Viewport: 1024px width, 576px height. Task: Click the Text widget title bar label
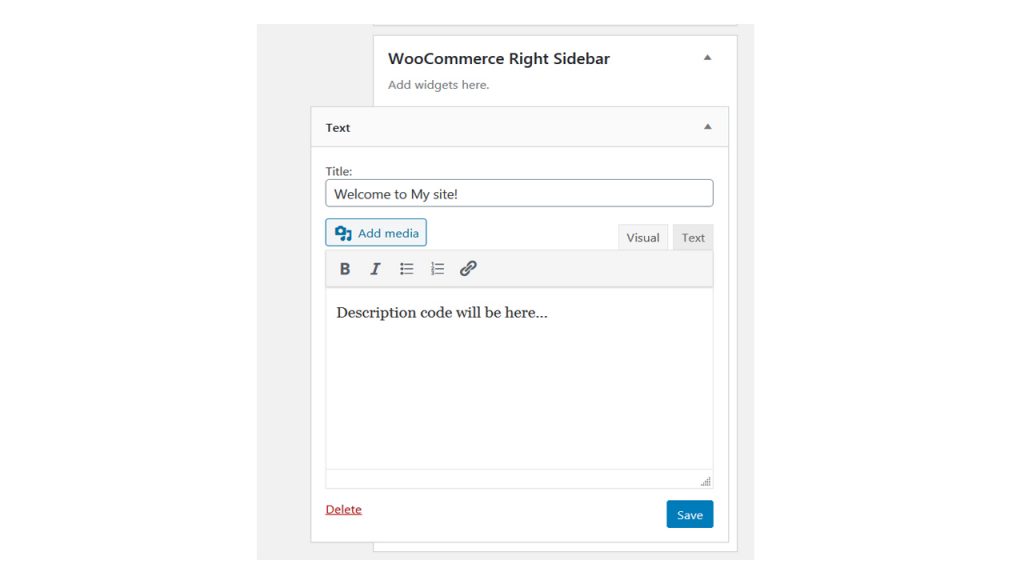point(338,128)
